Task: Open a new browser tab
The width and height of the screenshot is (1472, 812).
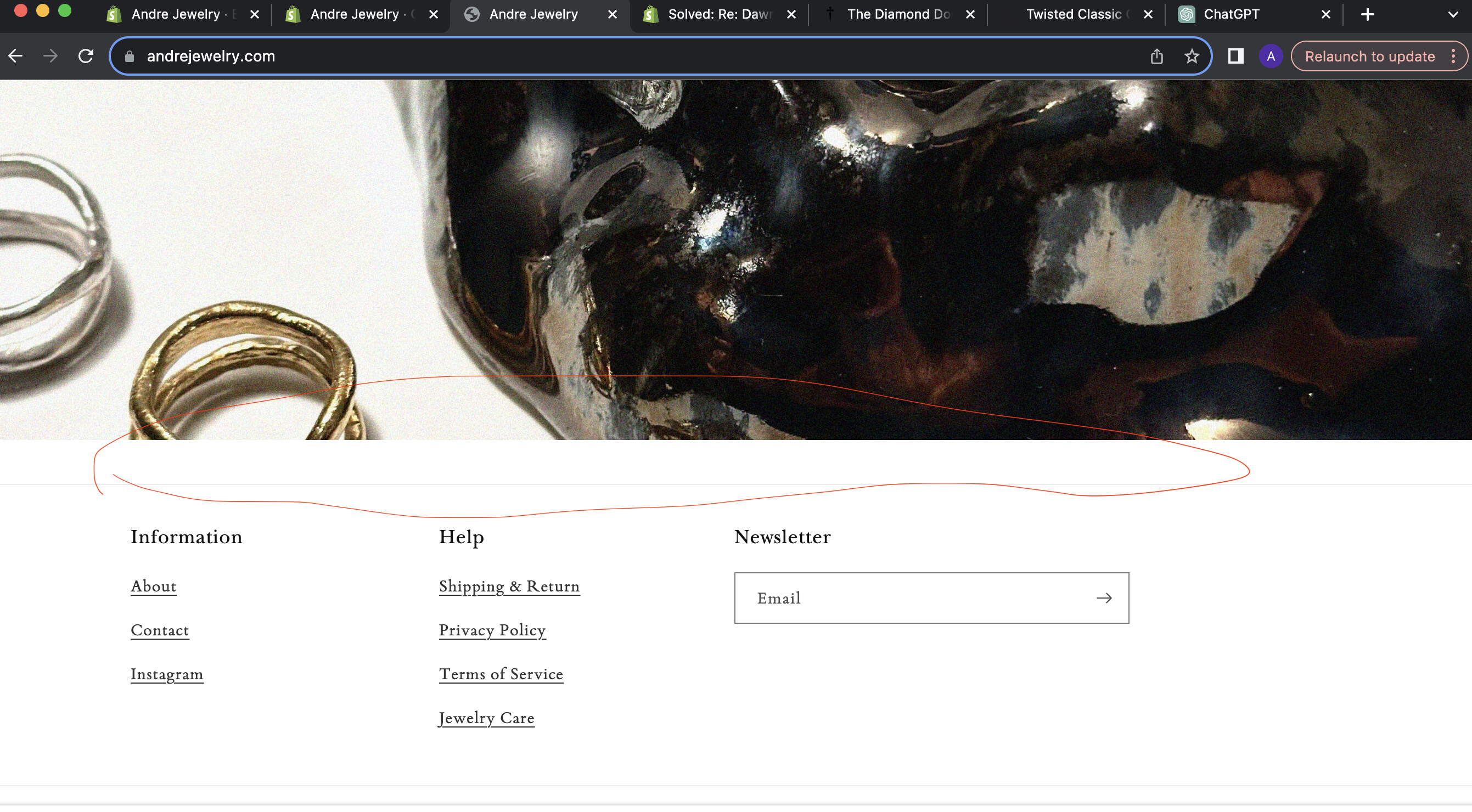Action: tap(1367, 14)
